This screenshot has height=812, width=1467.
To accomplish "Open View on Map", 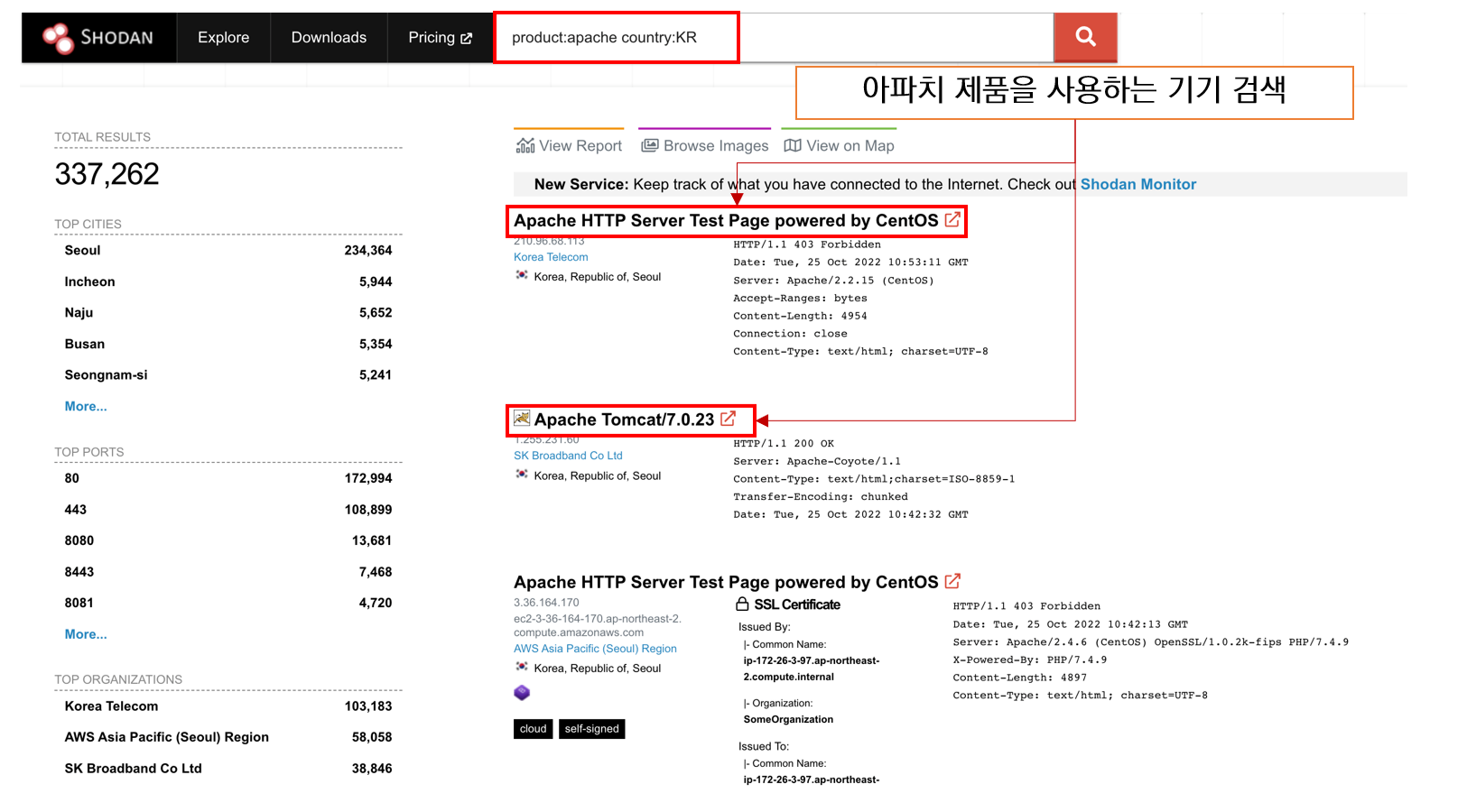I will pos(840,145).
